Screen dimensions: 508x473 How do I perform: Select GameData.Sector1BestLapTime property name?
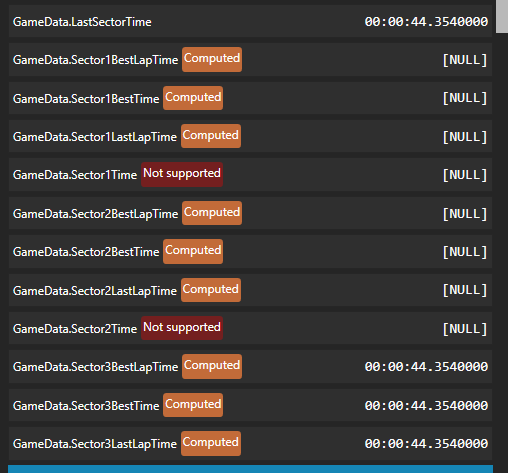click(x=95, y=60)
